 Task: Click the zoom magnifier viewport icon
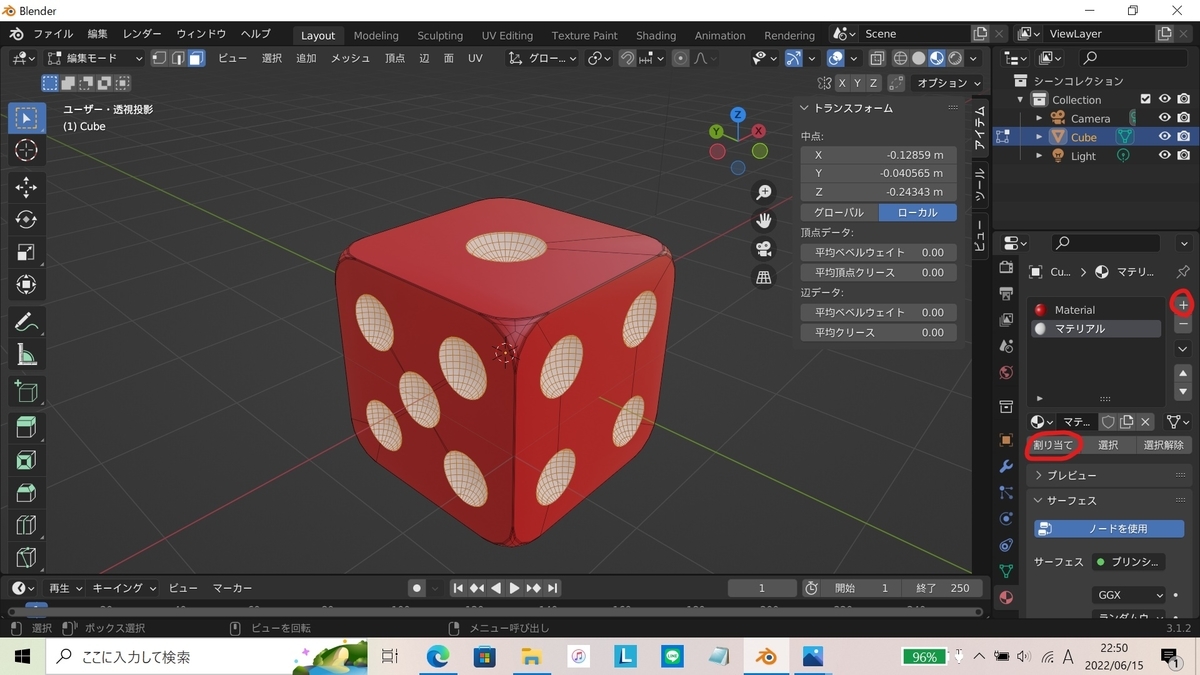(x=764, y=192)
